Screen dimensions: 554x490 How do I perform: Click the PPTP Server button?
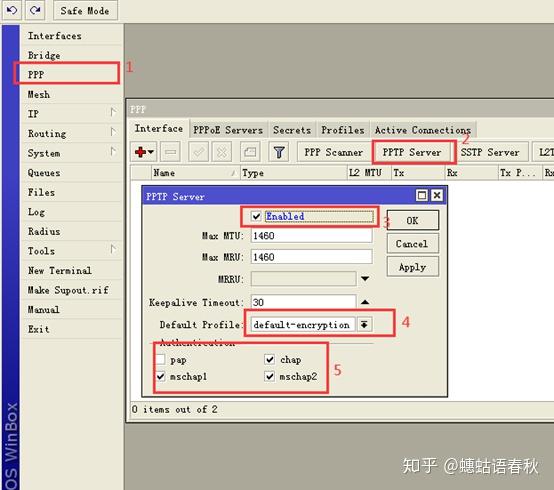(x=412, y=152)
